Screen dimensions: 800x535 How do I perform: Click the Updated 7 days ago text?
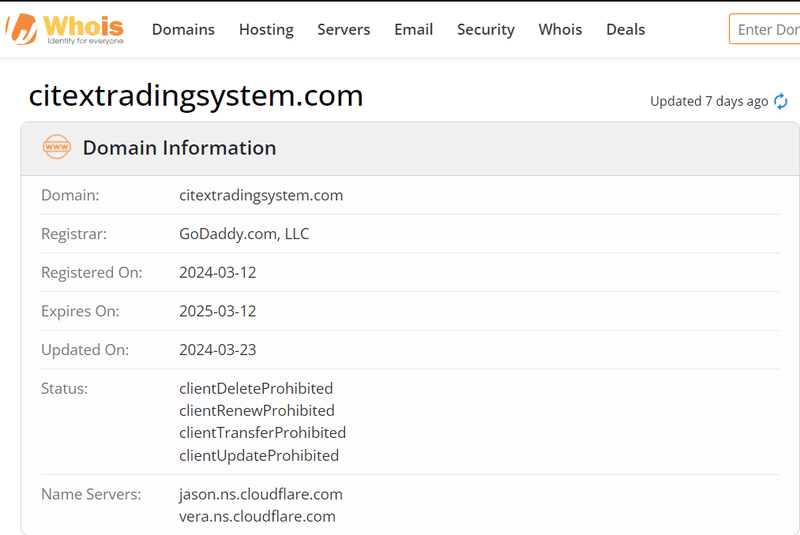coord(709,101)
